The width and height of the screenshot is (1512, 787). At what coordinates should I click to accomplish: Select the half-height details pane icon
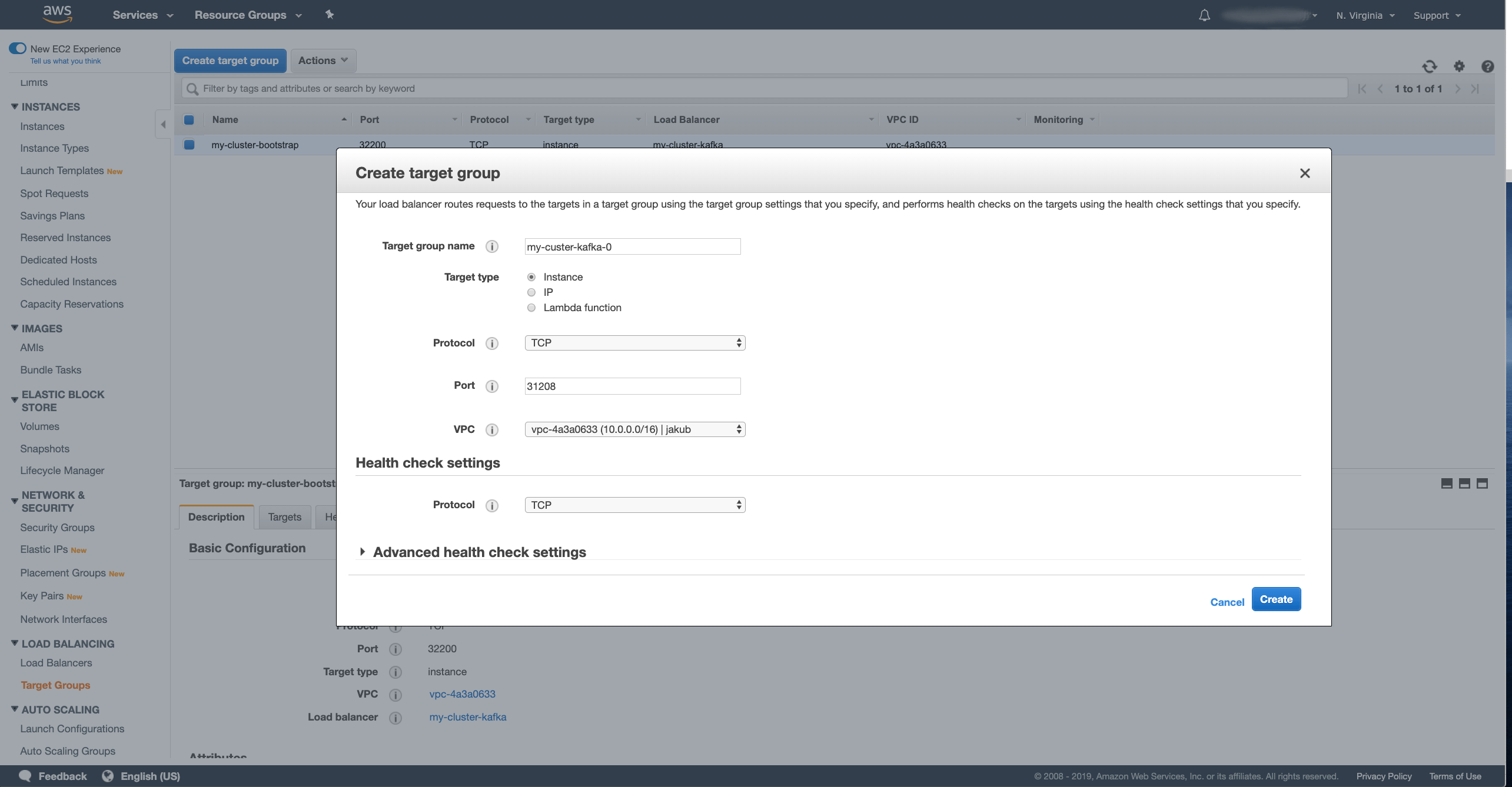[x=1464, y=483]
